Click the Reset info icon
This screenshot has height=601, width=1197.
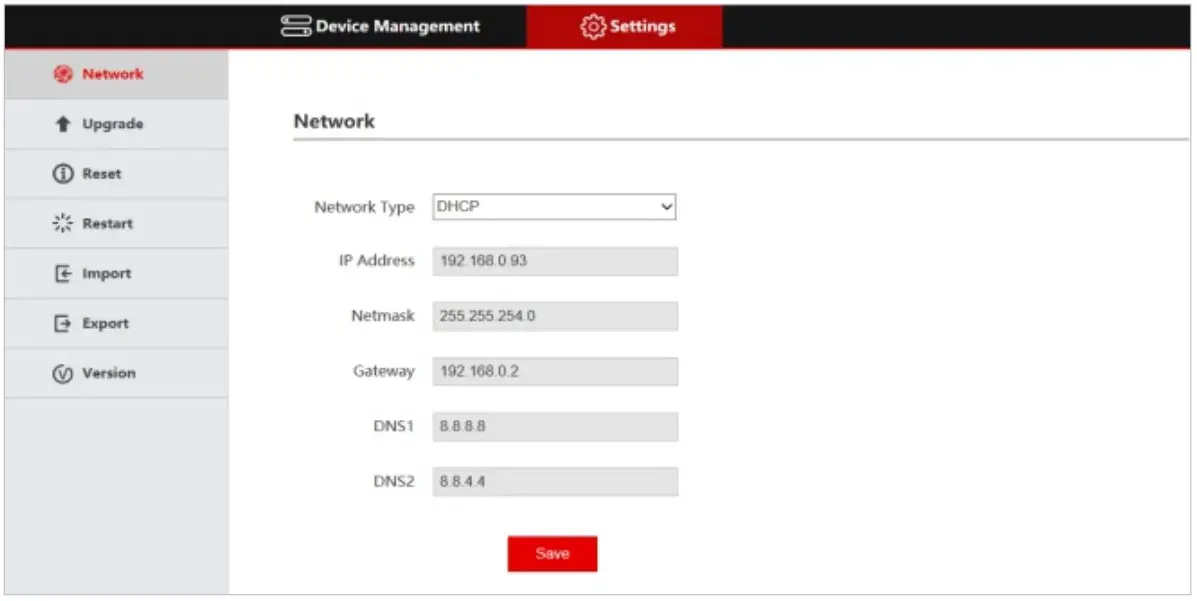[x=65, y=173]
